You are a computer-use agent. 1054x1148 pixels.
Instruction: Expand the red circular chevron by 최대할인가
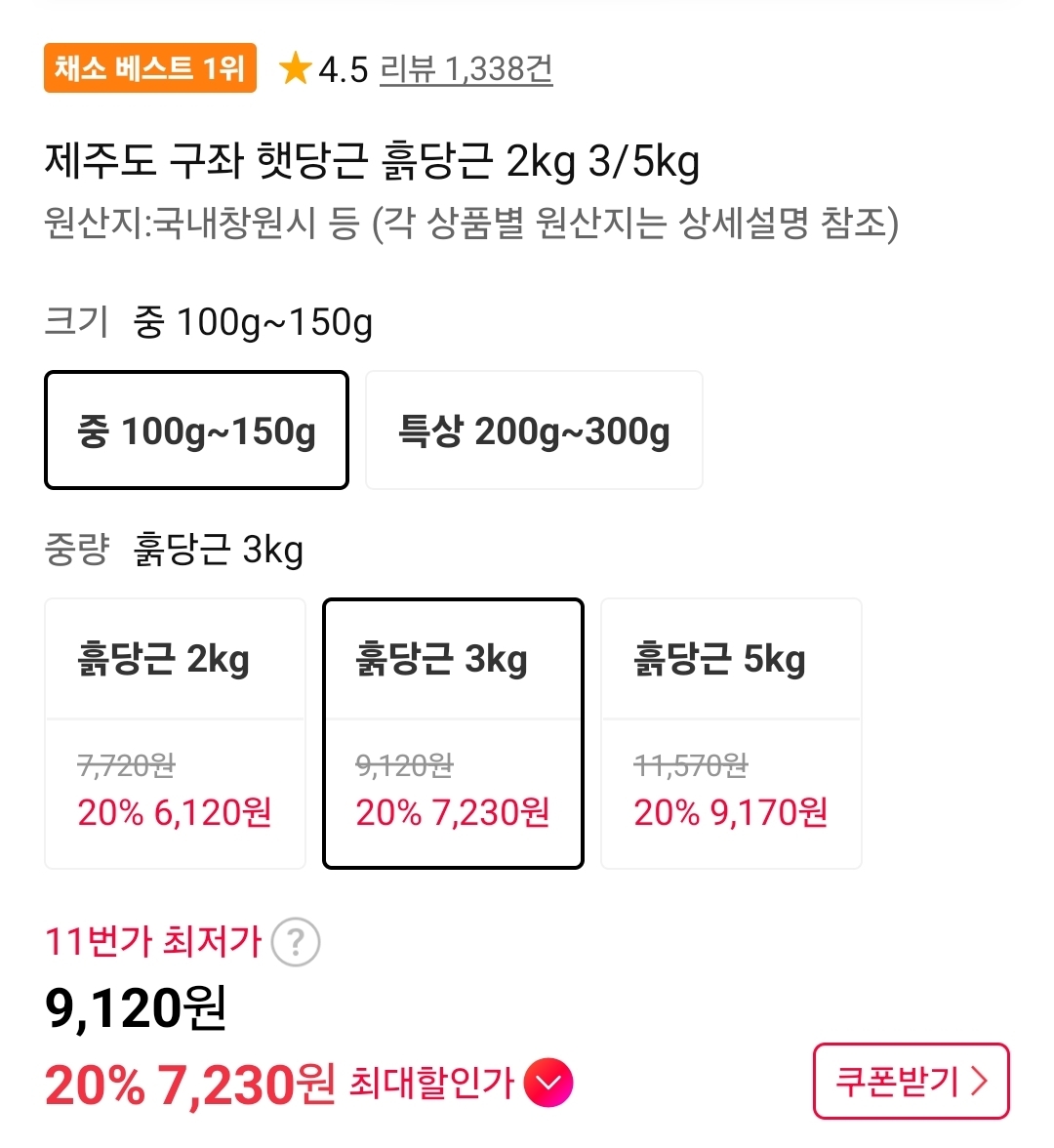(x=548, y=1083)
